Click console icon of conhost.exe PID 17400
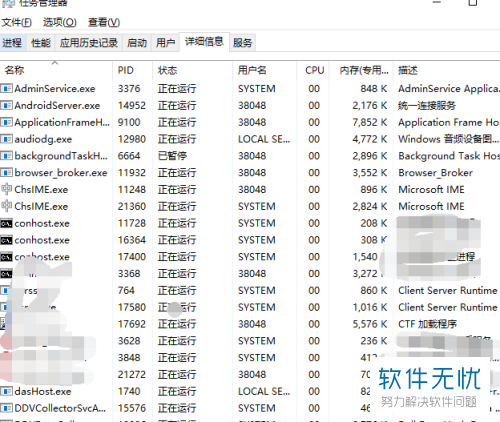This screenshot has width=500, height=422. pyautogui.click(x=6, y=257)
